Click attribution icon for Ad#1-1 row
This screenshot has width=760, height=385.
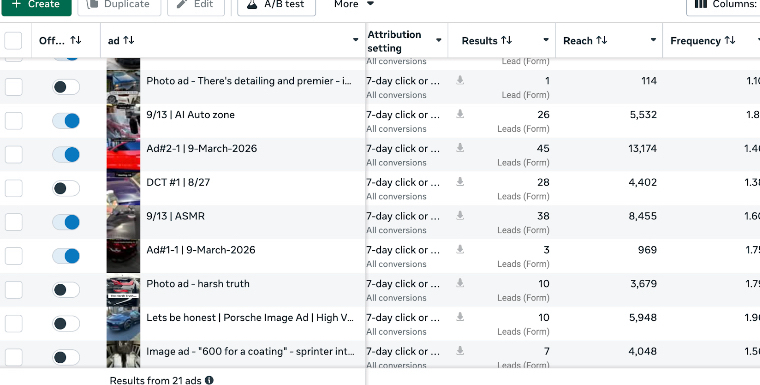460,249
